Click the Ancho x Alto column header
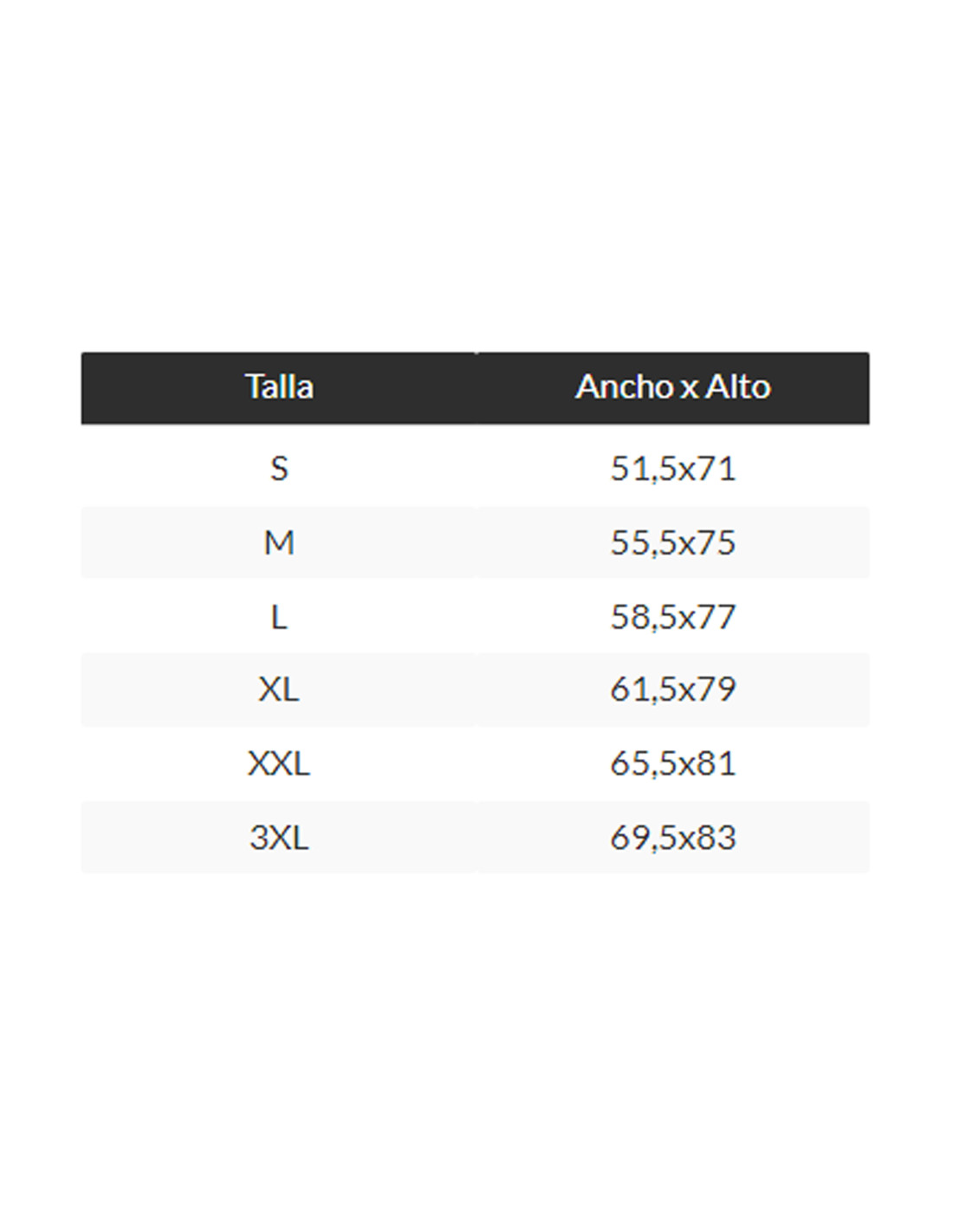The image size is (953, 1232). (x=672, y=387)
